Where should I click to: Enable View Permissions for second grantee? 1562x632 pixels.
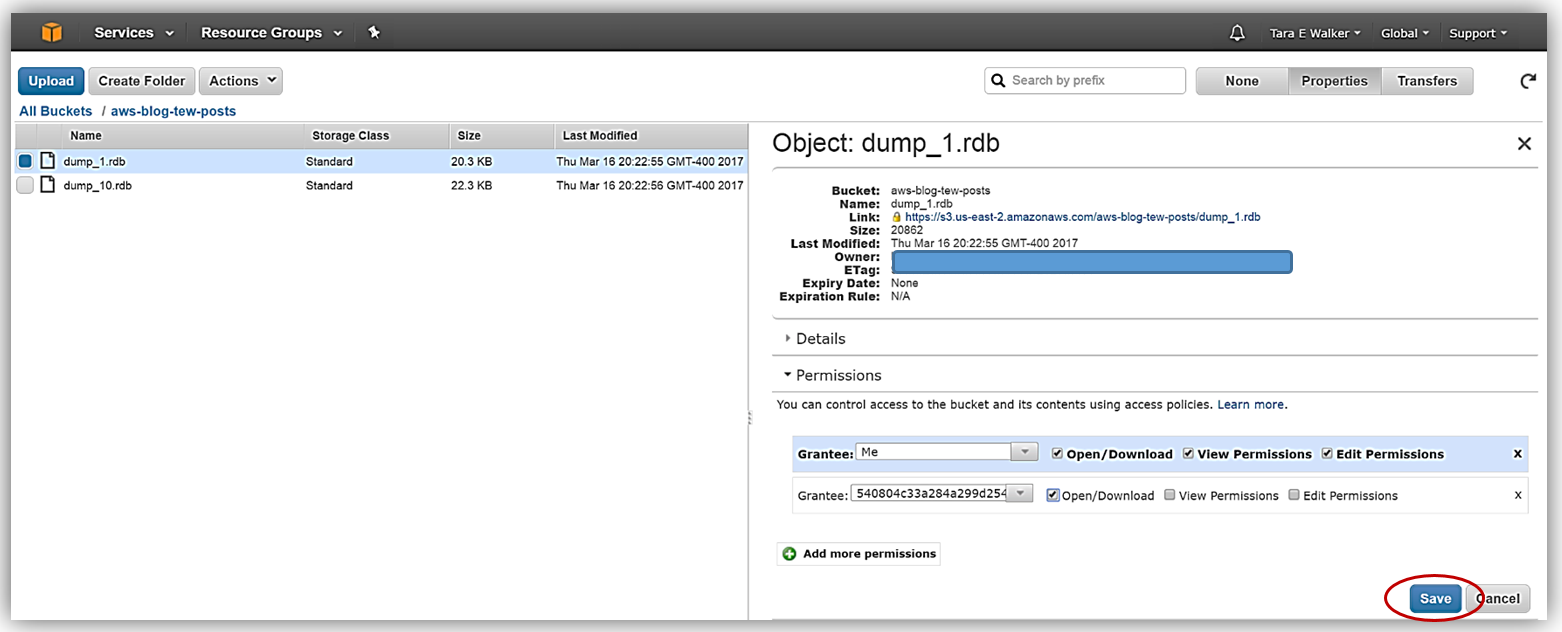coord(1170,495)
